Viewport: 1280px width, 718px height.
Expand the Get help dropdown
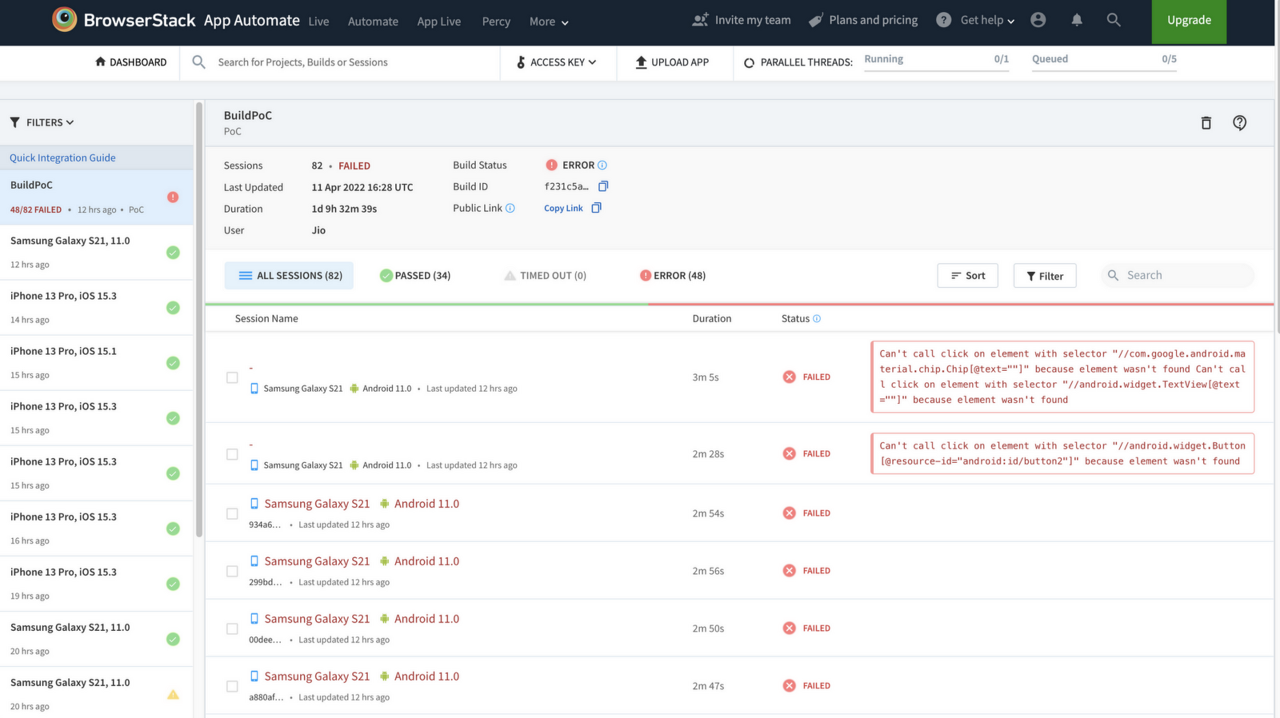click(987, 20)
